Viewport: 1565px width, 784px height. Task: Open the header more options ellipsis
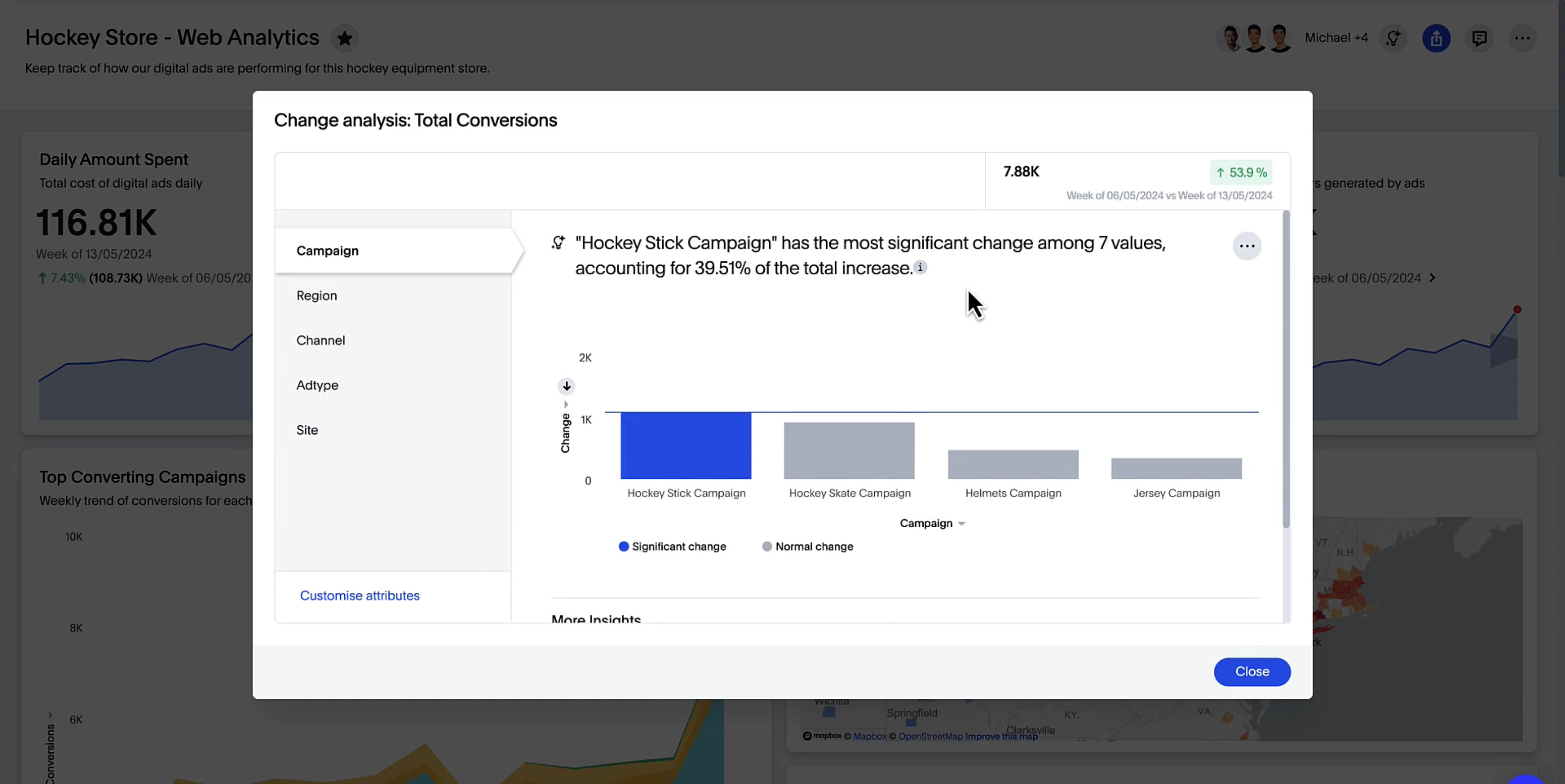1522,38
